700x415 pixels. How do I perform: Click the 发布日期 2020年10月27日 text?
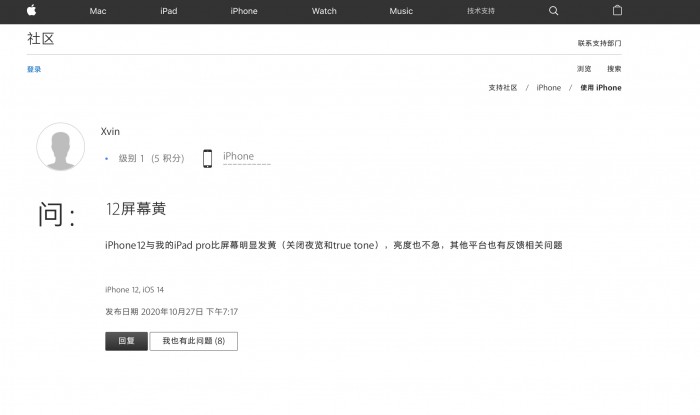(171, 311)
